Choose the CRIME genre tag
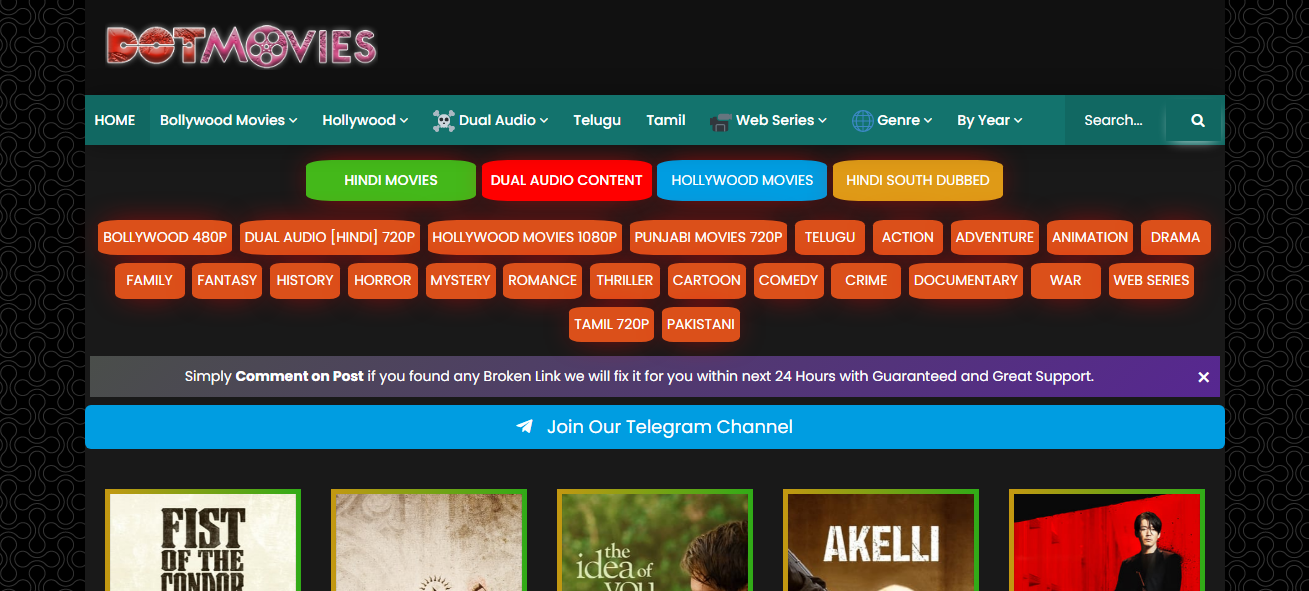This screenshot has width=1309, height=591. tap(866, 281)
